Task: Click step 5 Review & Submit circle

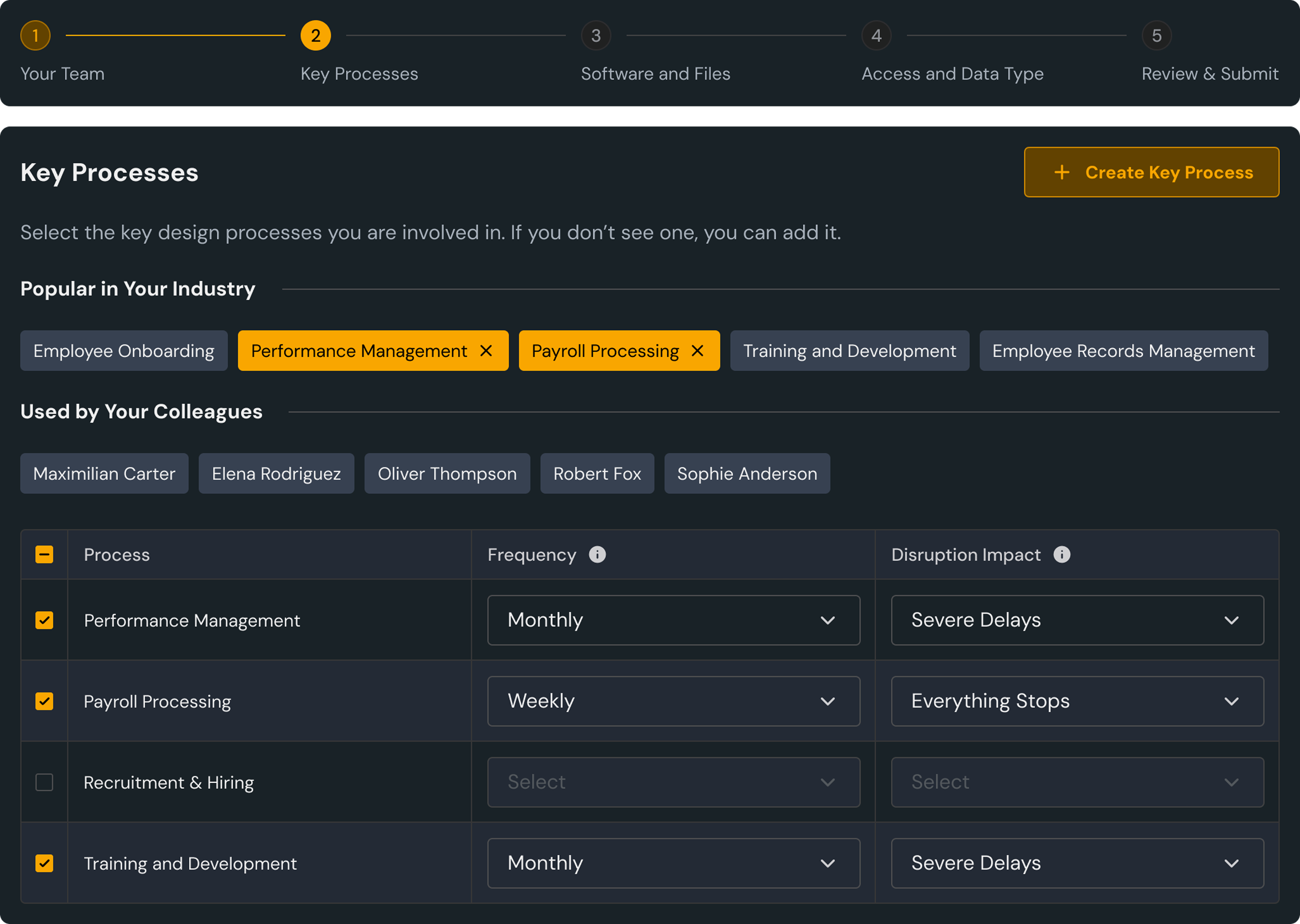Action: [1156, 36]
